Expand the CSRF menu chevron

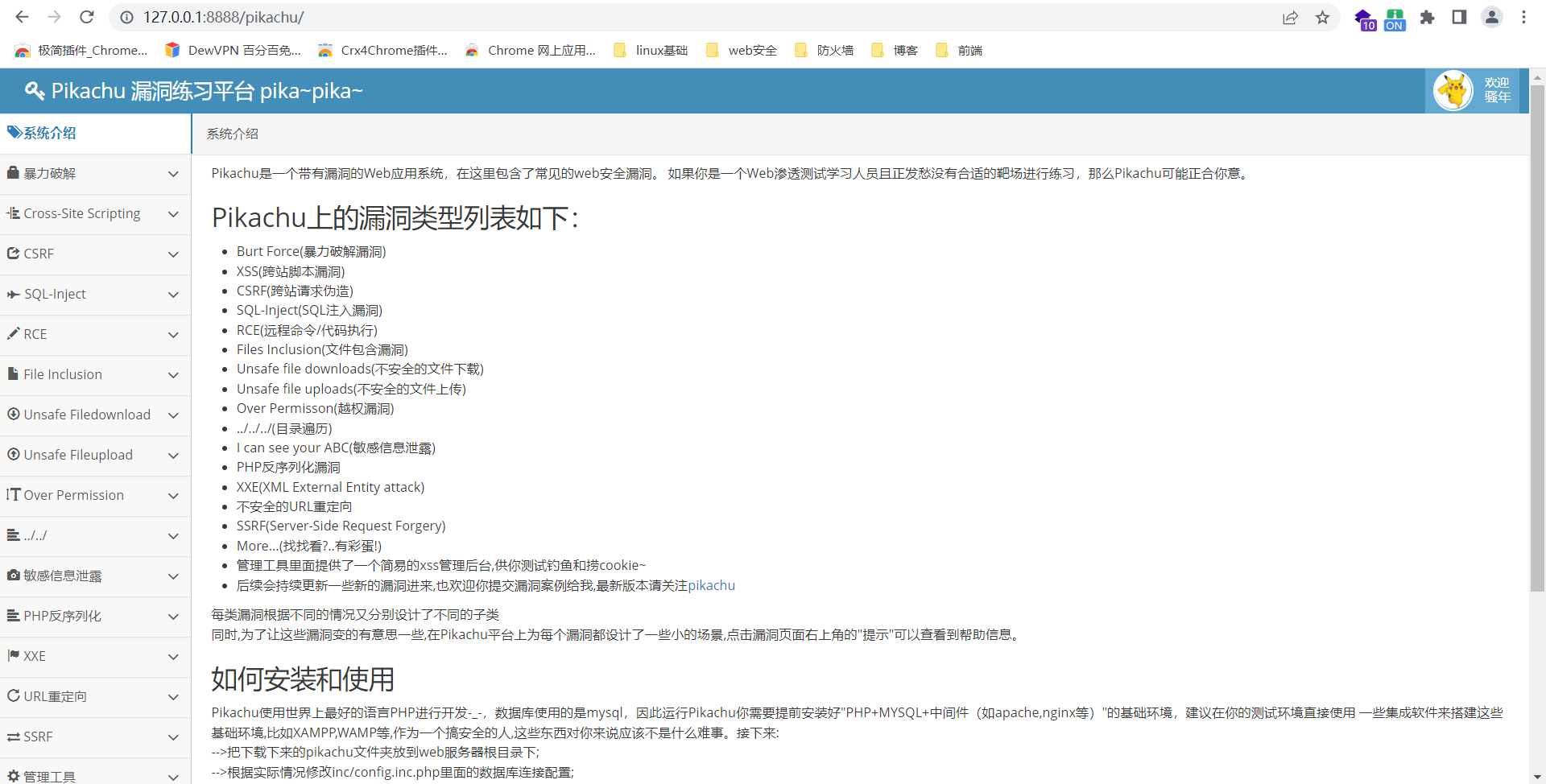[173, 254]
